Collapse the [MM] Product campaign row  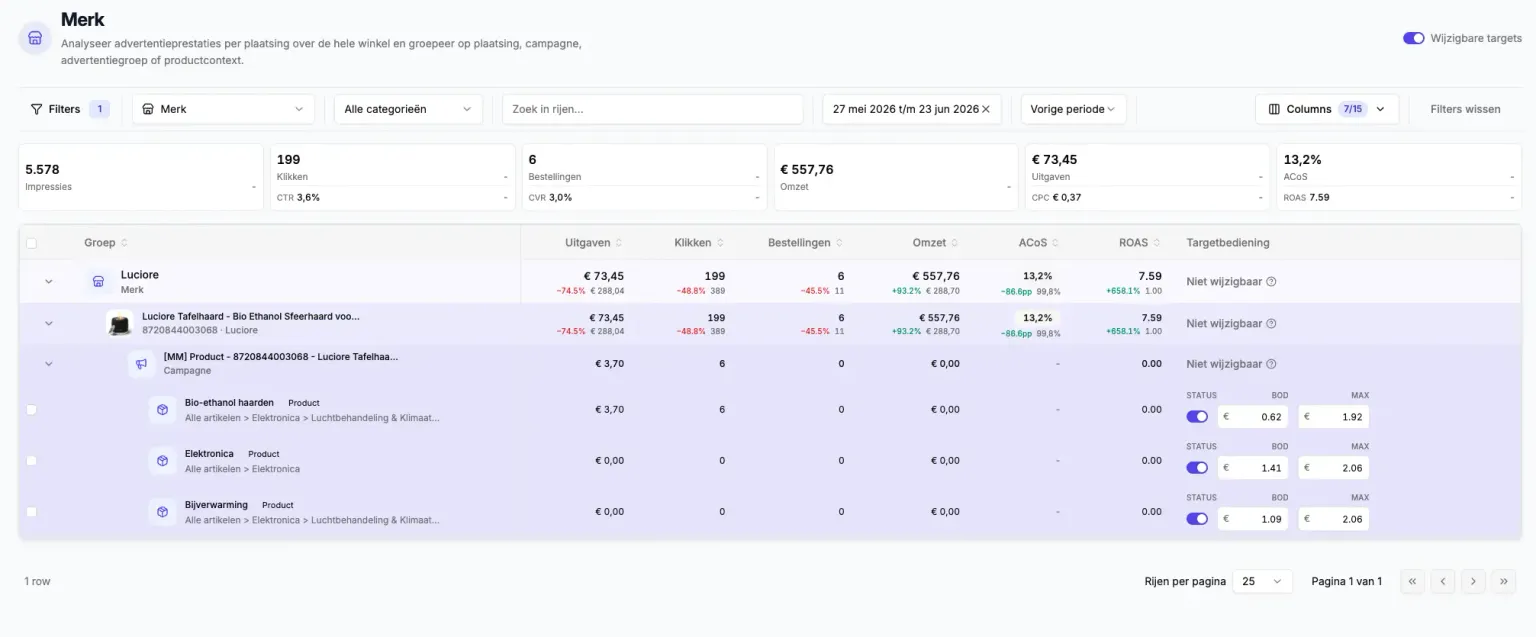48,365
